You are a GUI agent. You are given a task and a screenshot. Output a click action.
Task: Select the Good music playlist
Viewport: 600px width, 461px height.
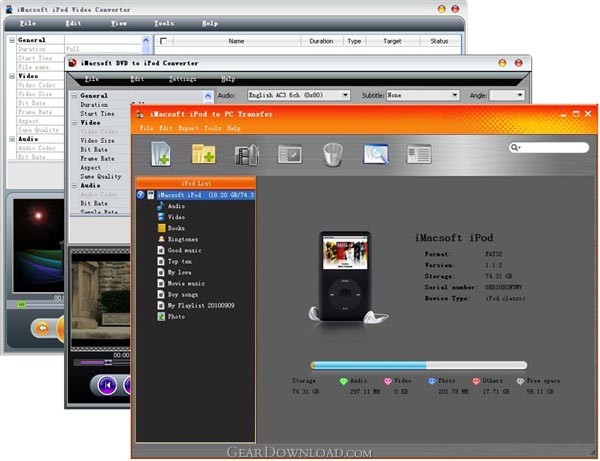(179, 250)
